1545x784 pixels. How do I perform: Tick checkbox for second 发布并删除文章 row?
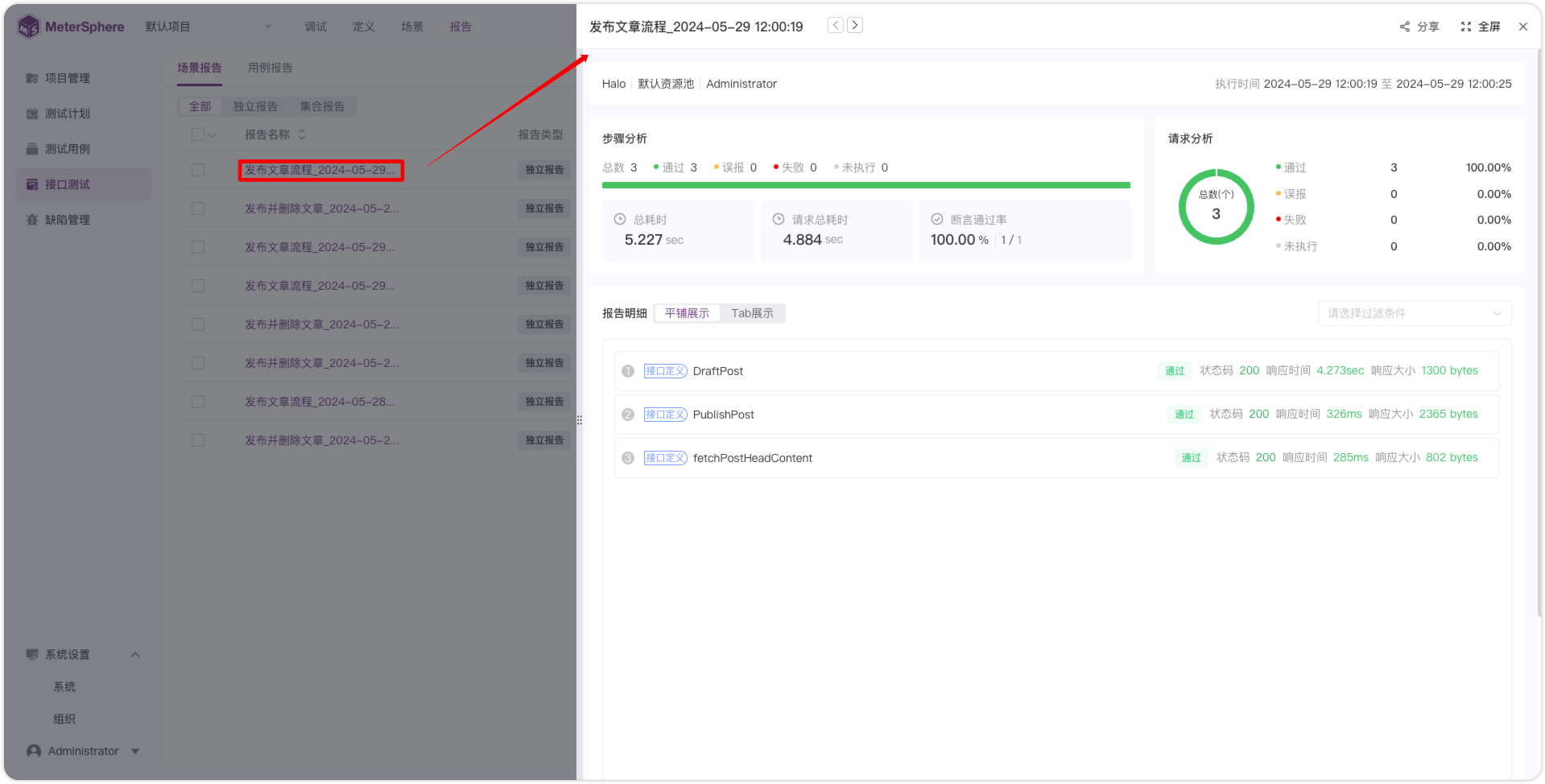(x=198, y=324)
